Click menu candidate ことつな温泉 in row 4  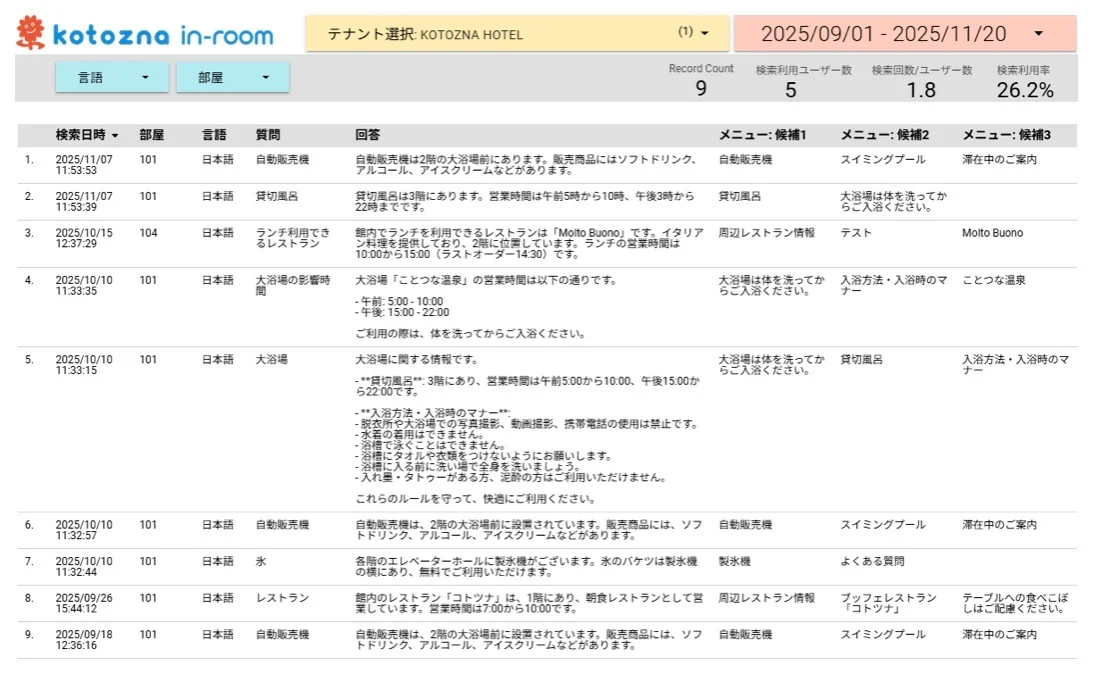pyautogui.click(x=994, y=280)
